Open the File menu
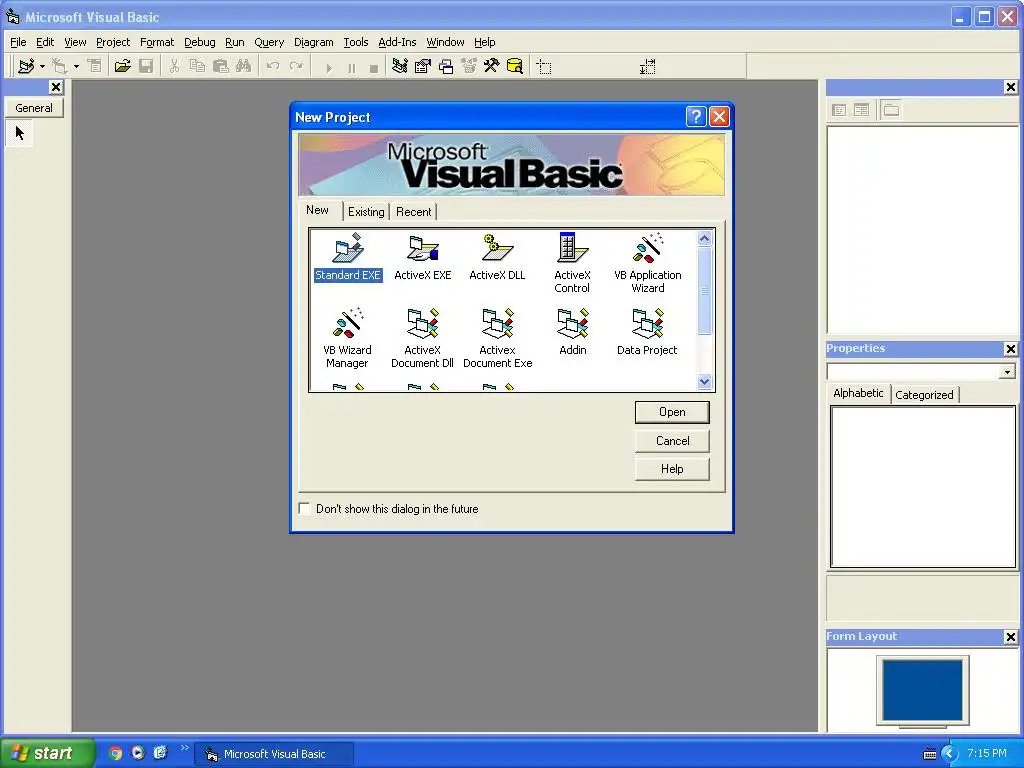 tap(18, 42)
